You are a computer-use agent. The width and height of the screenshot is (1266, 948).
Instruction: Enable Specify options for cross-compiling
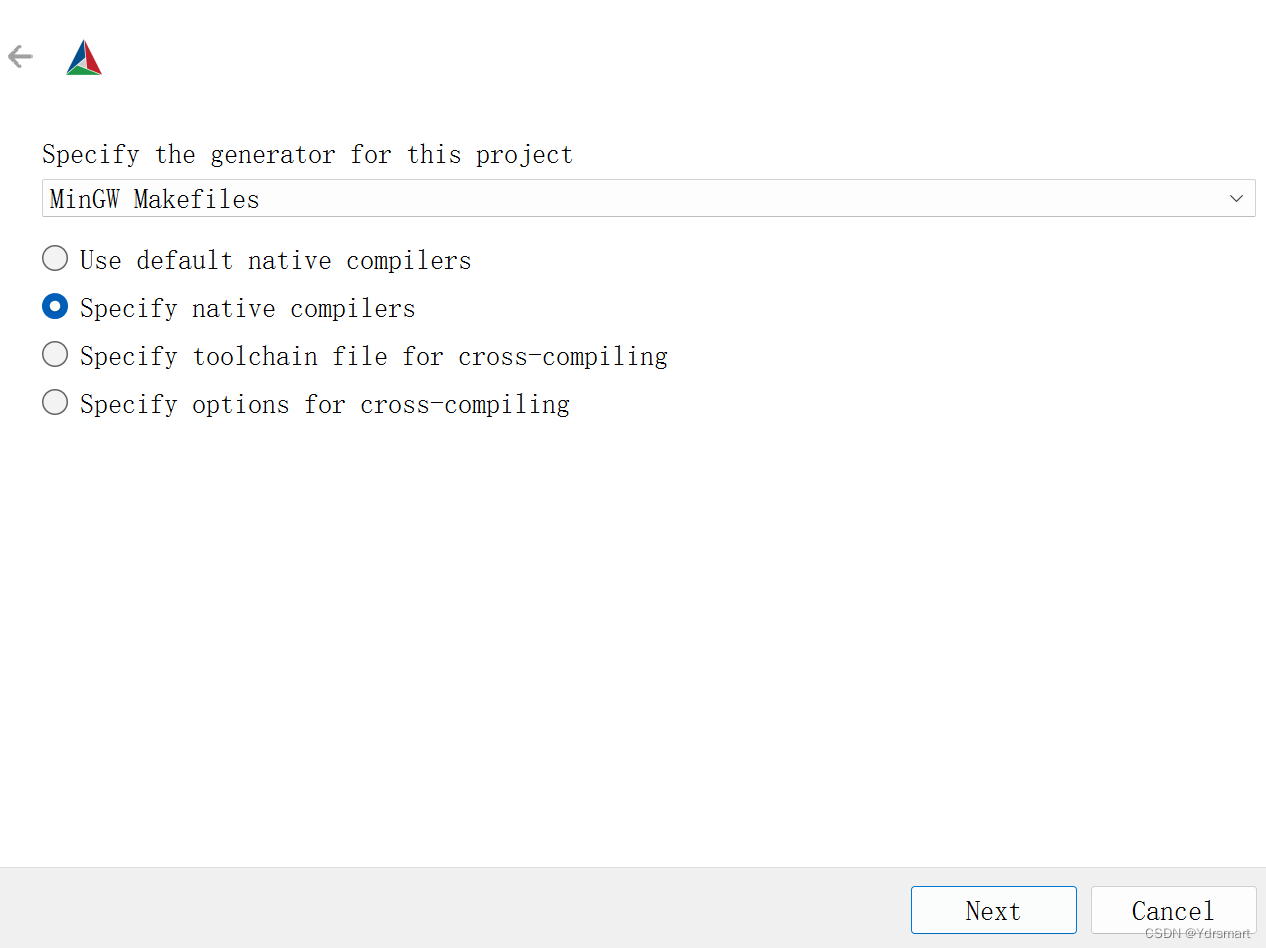point(55,402)
